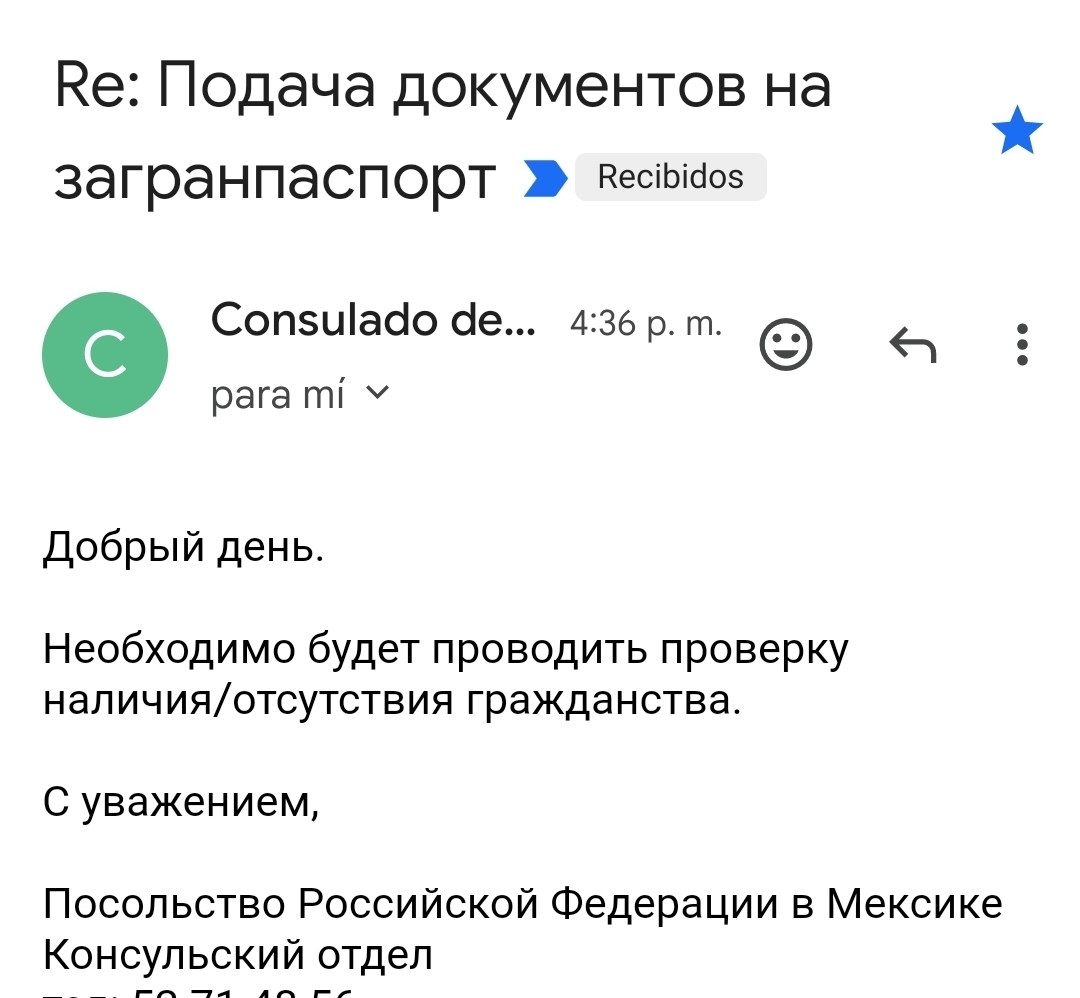This screenshot has width=1080, height=998.
Task: Tap the 4:36 p. m. timestamp
Action: click(x=644, y=323)
